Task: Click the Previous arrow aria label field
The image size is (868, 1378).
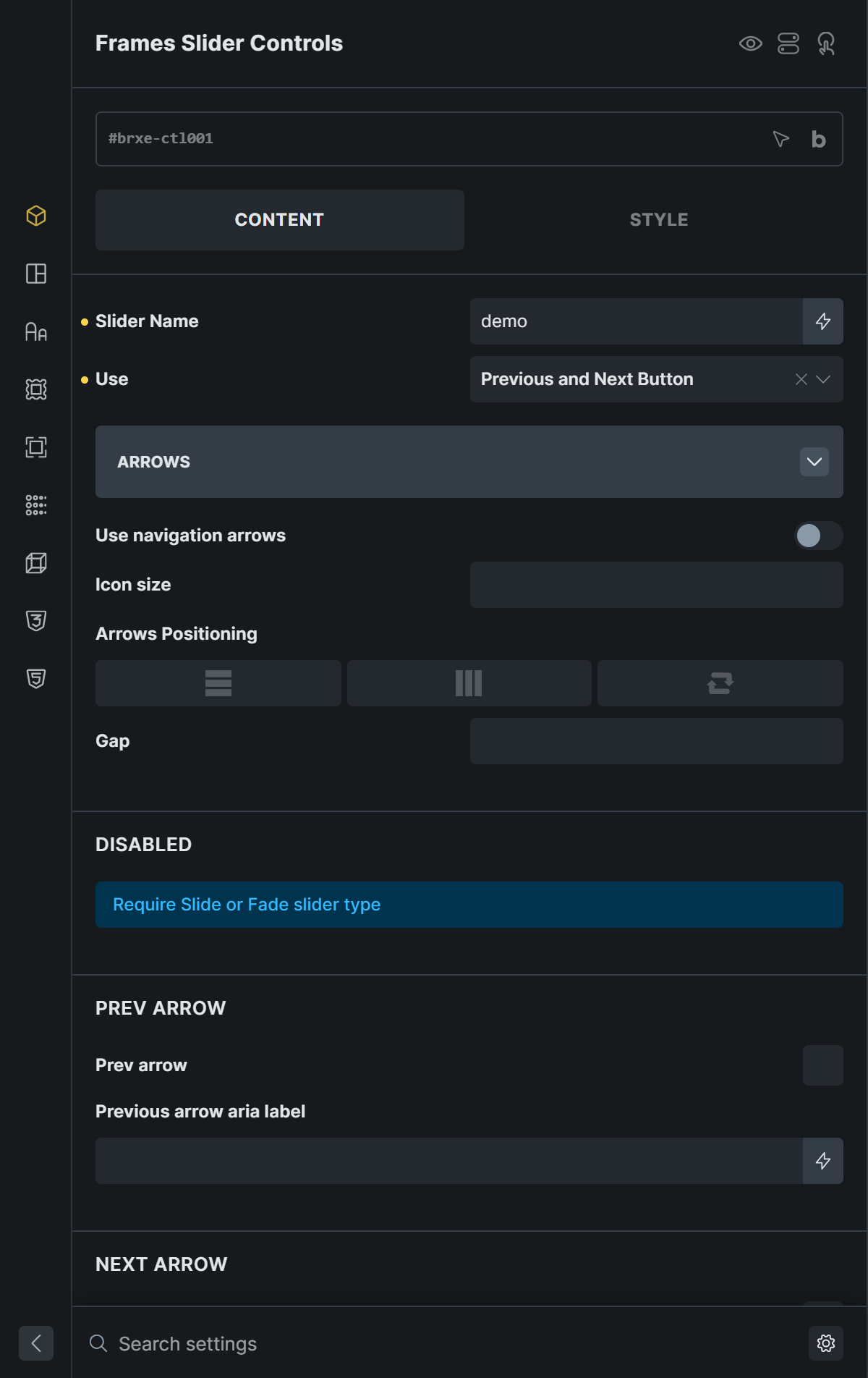Action: point(449,1161)
